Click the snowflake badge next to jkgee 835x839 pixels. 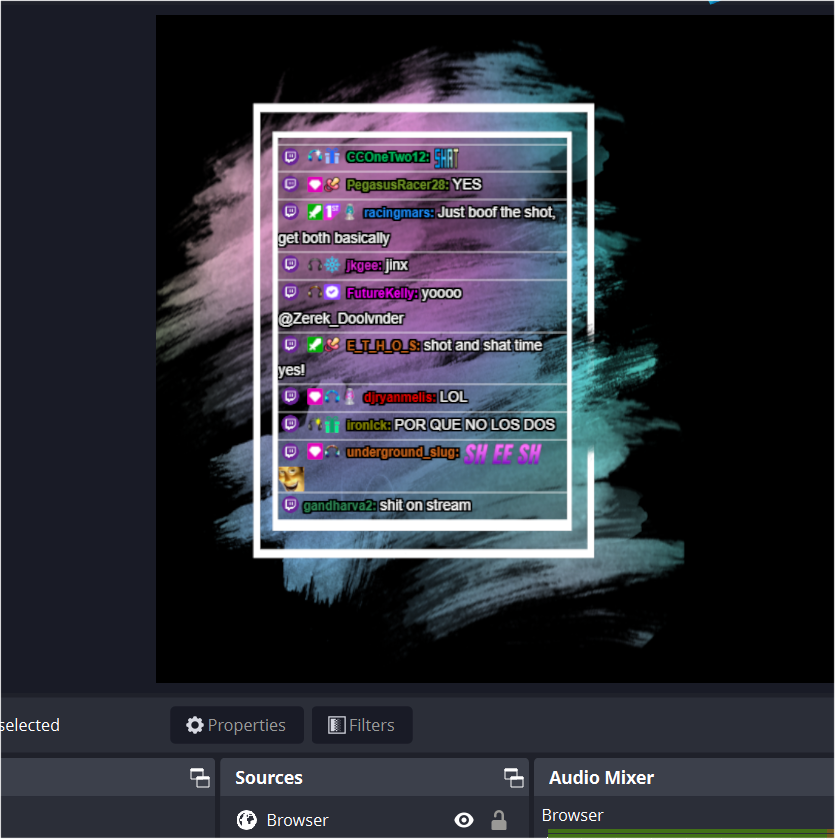click(332, 265)
